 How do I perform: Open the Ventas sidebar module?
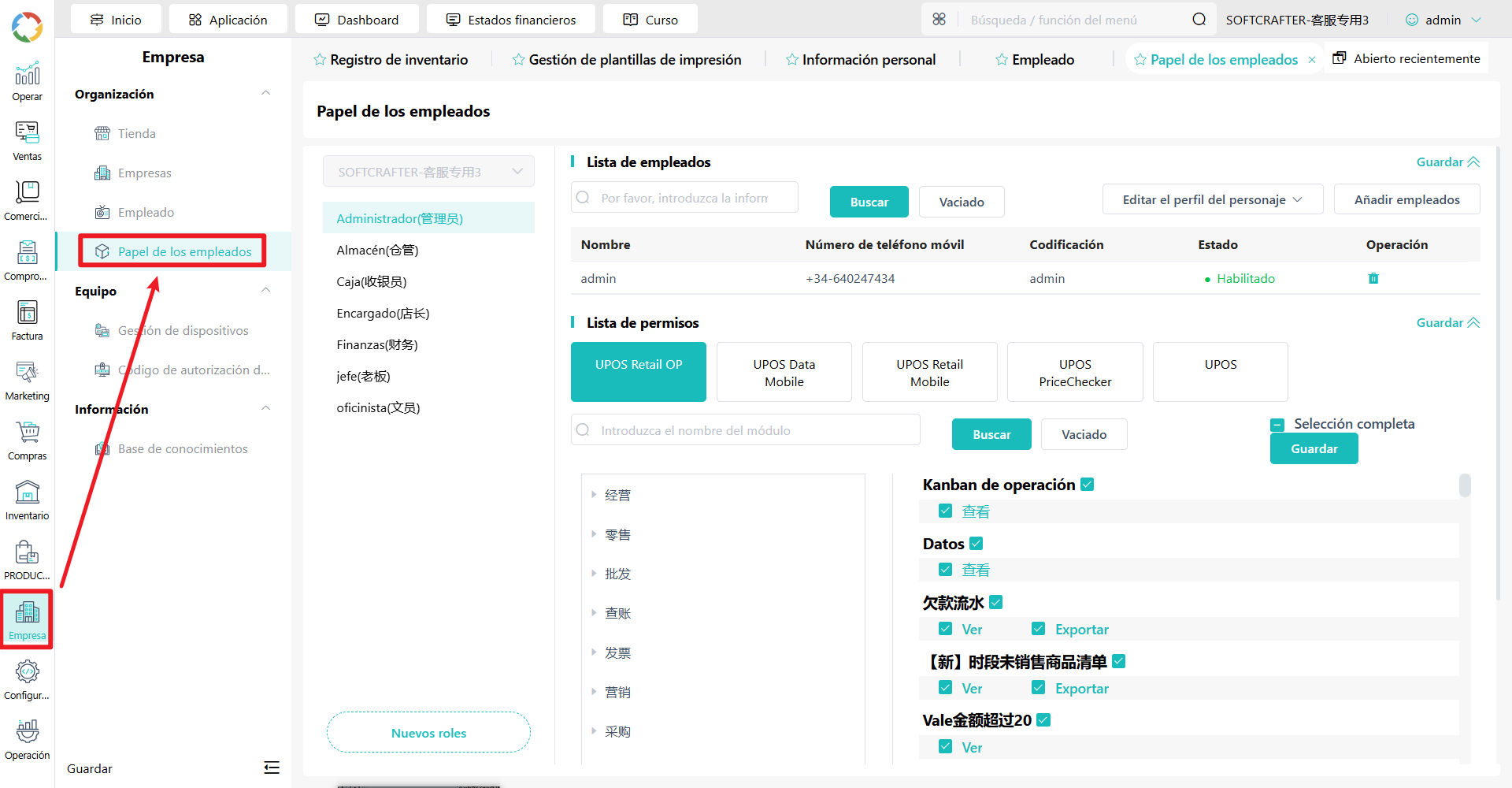(27, 141)
